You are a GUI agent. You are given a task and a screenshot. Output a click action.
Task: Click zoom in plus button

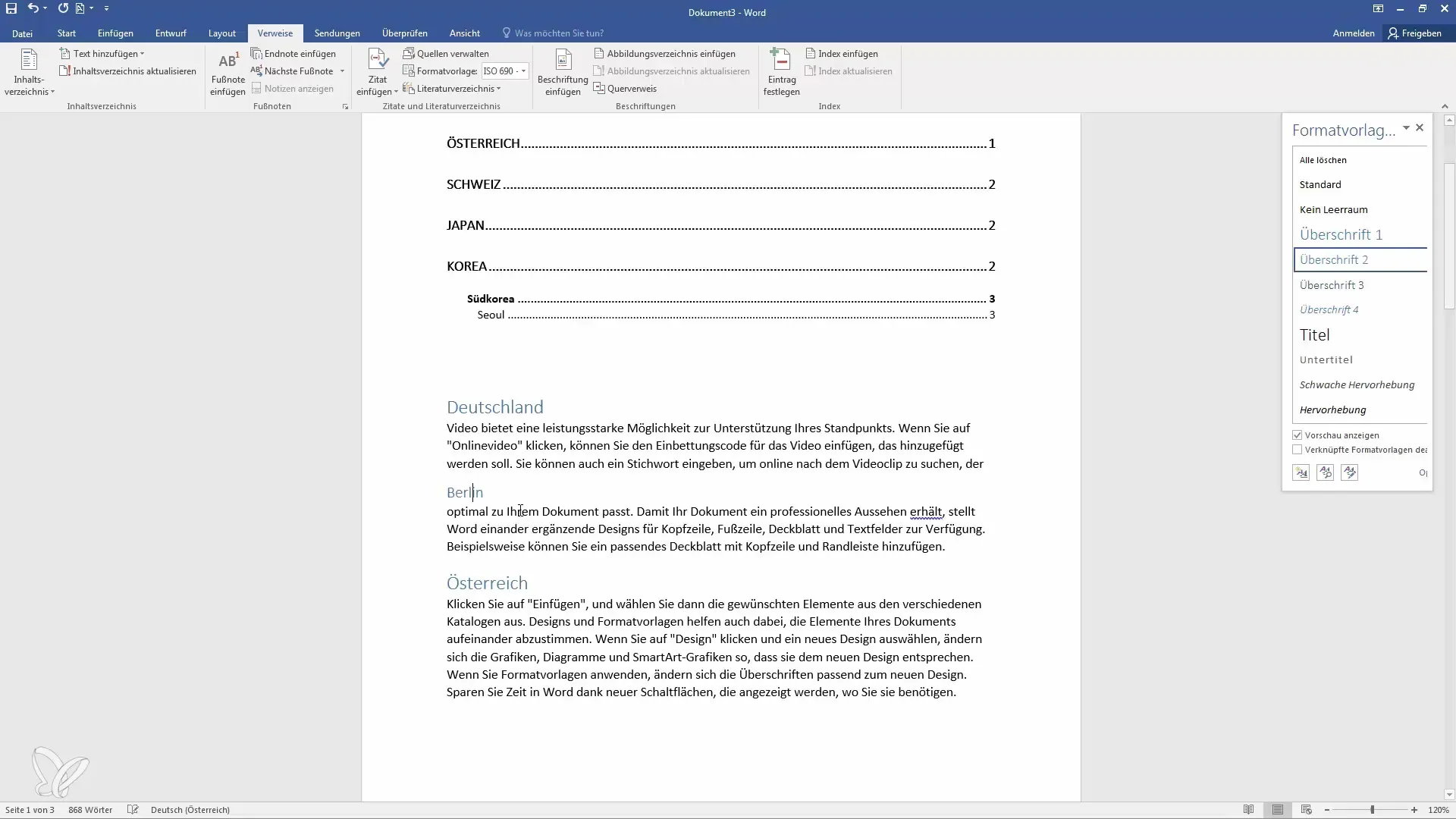point(1414,810)
